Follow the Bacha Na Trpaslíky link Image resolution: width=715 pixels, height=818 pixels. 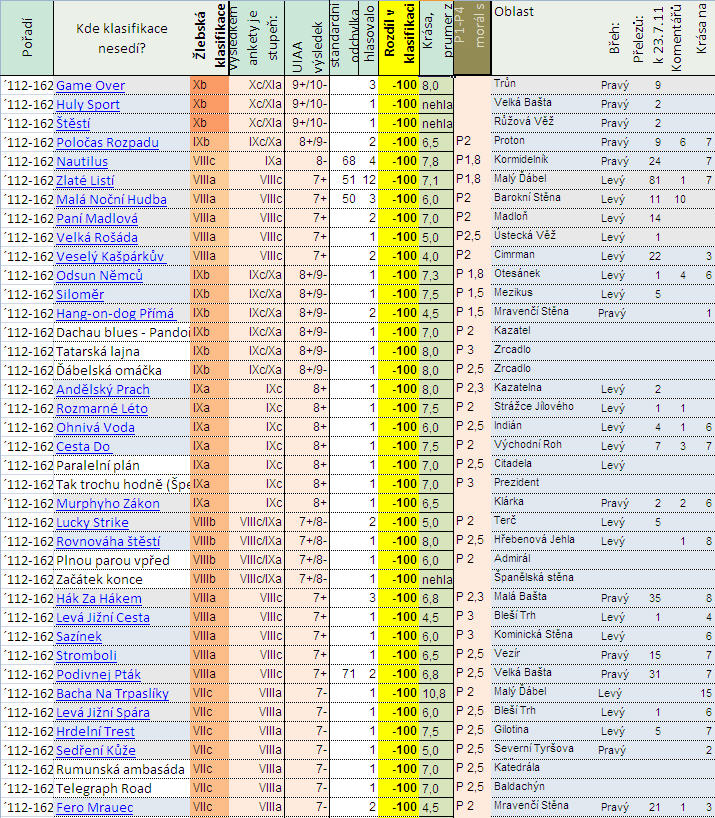pyautogui.click(x=112, y=693)
